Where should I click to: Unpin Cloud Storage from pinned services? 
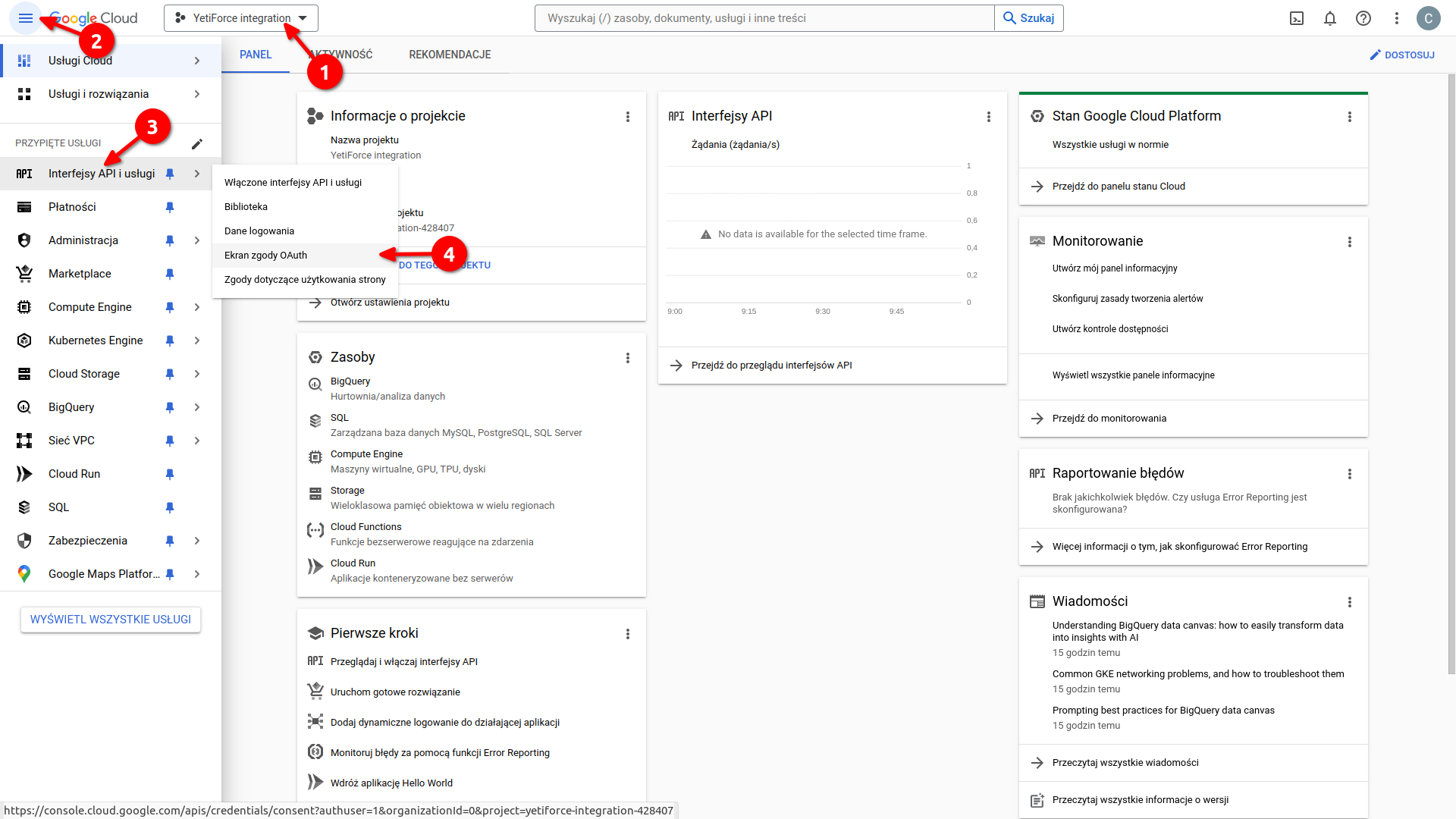coord(170,374)
